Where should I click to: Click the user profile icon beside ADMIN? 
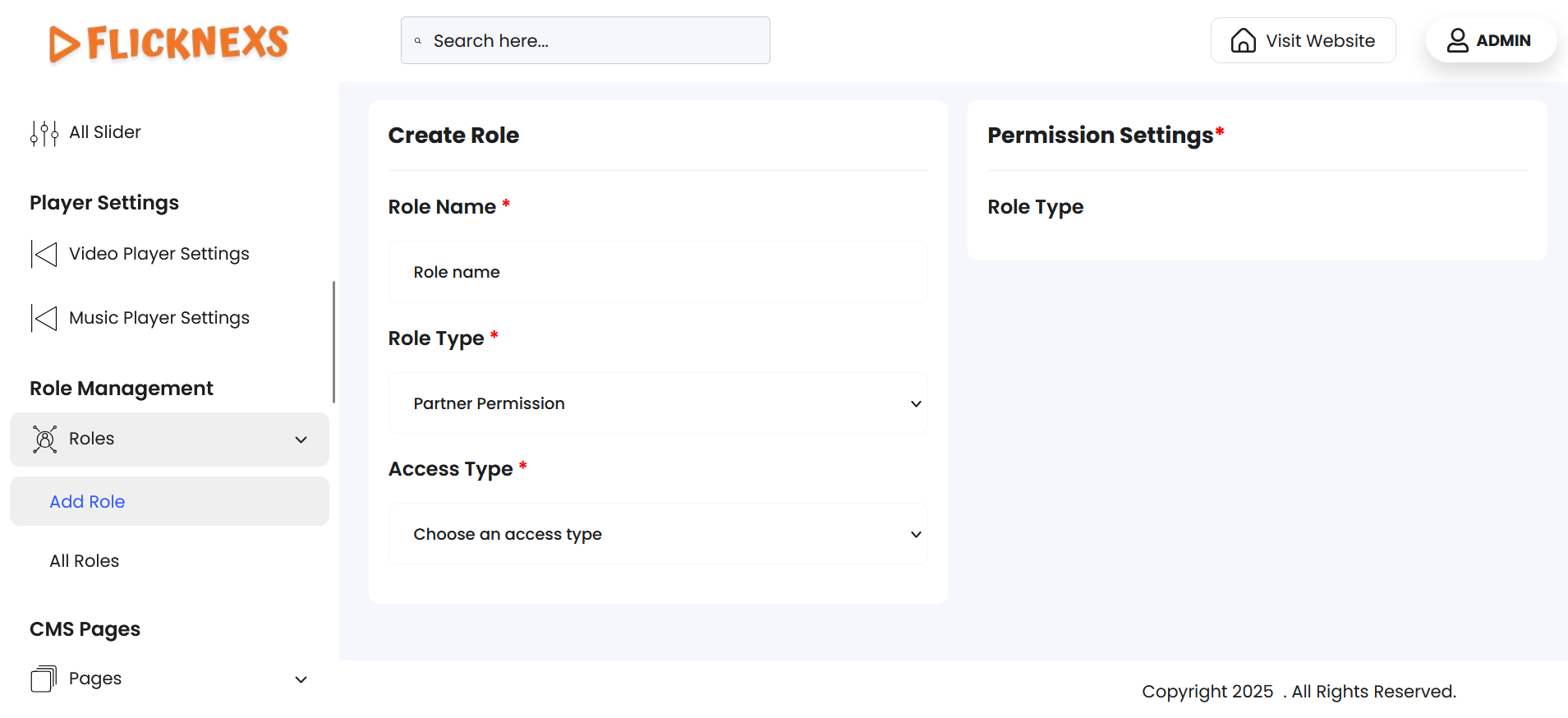pos(1457,41)
